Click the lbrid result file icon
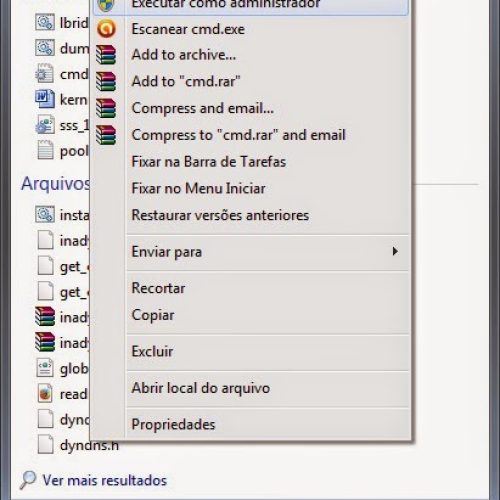 pos(45,23)
